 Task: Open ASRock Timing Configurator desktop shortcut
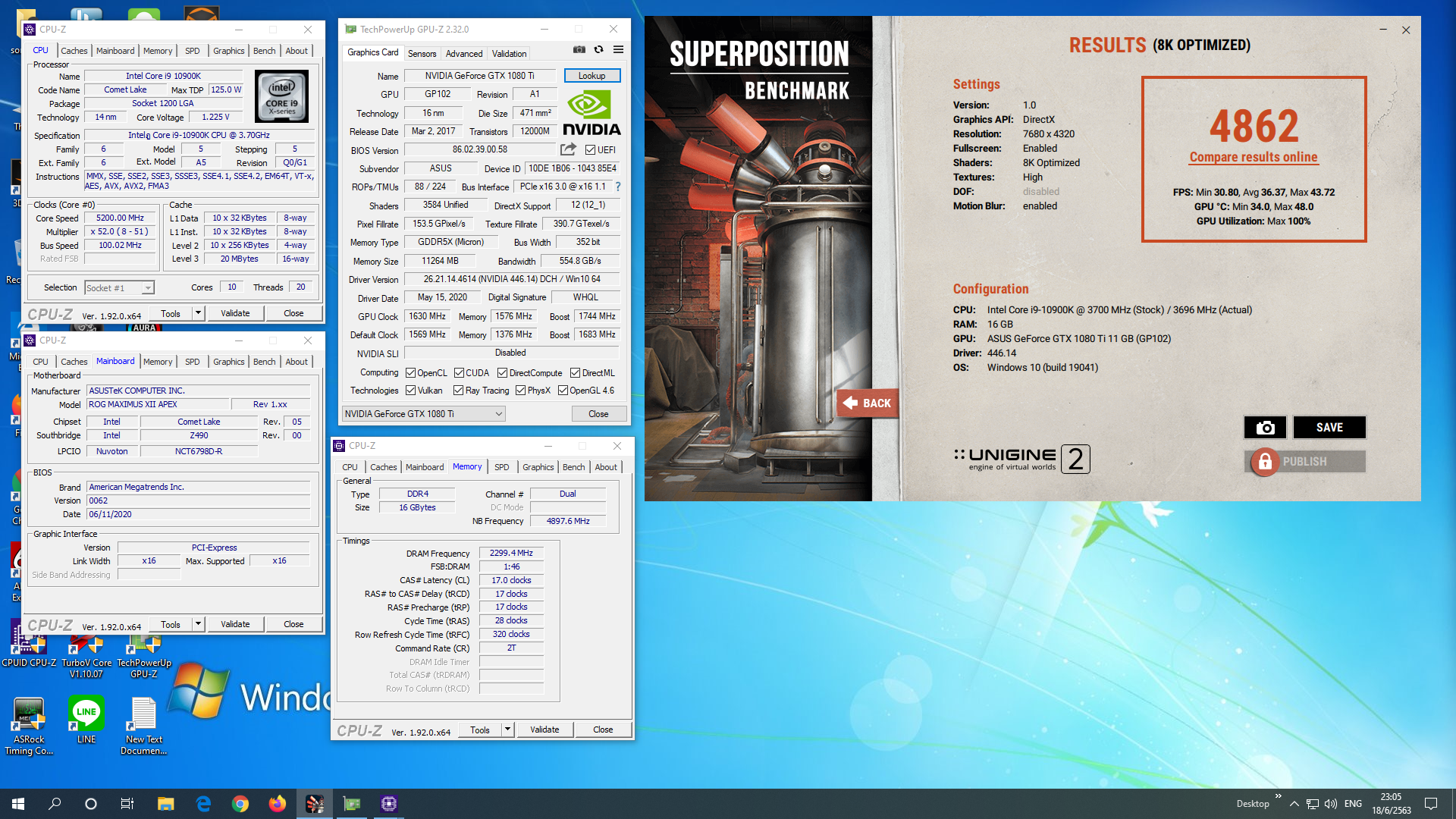[29, 726]
